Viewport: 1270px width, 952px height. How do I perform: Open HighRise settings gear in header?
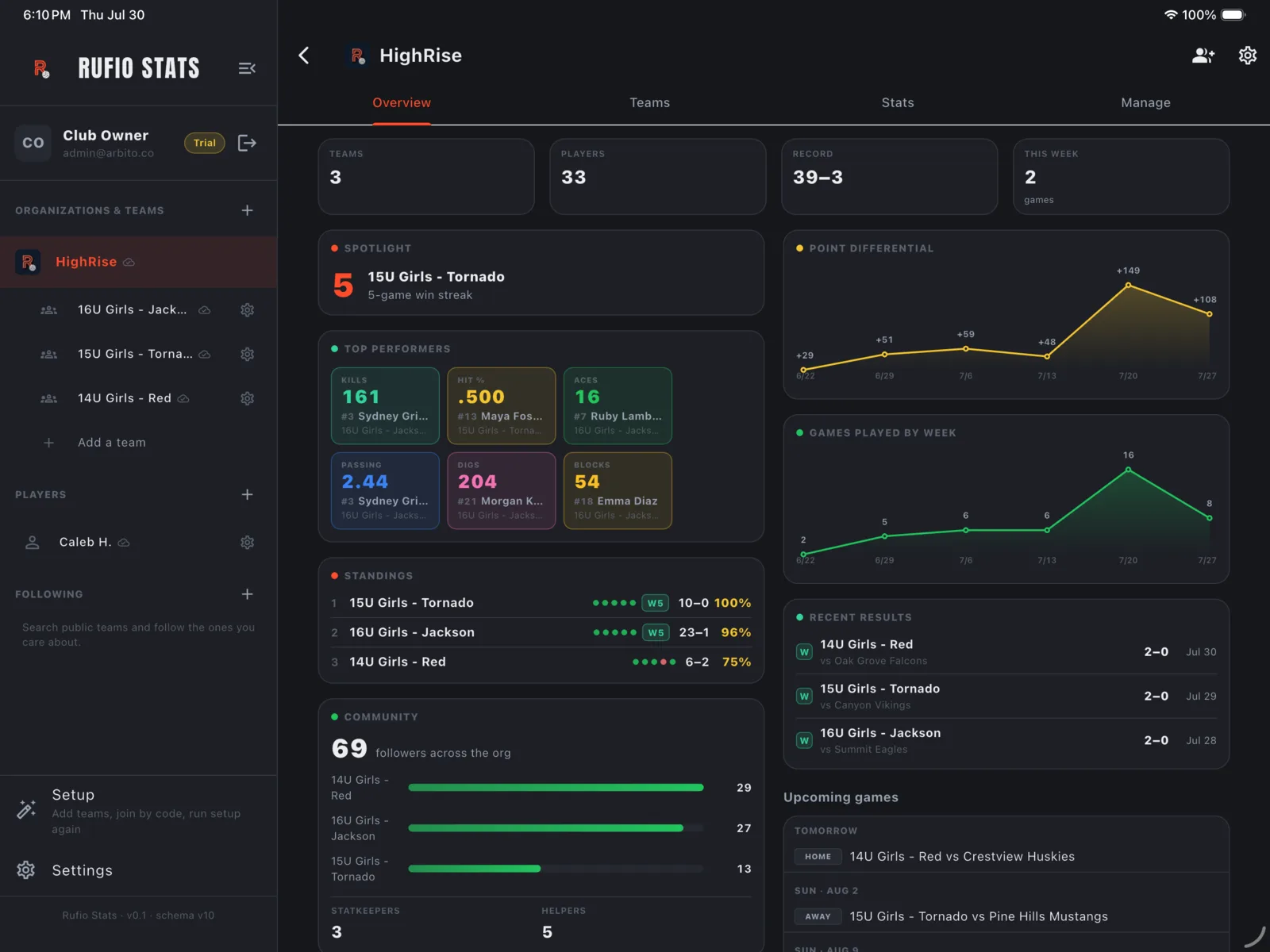pyautogui.click(x=1248, y=56)
